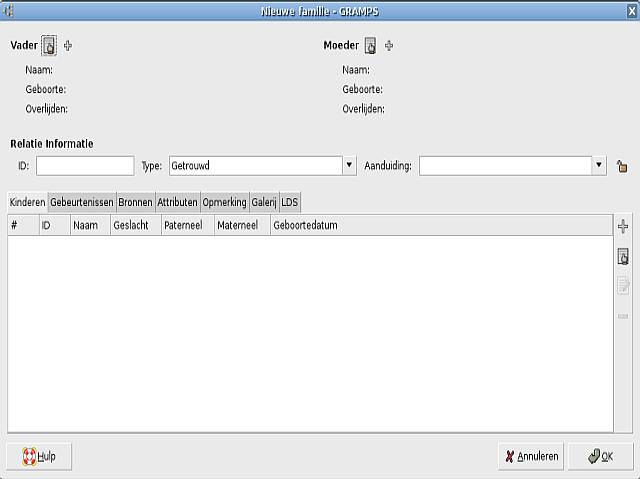Show the Attributen tab
This screenshot has height=479, width=640.
coord(177,202)
